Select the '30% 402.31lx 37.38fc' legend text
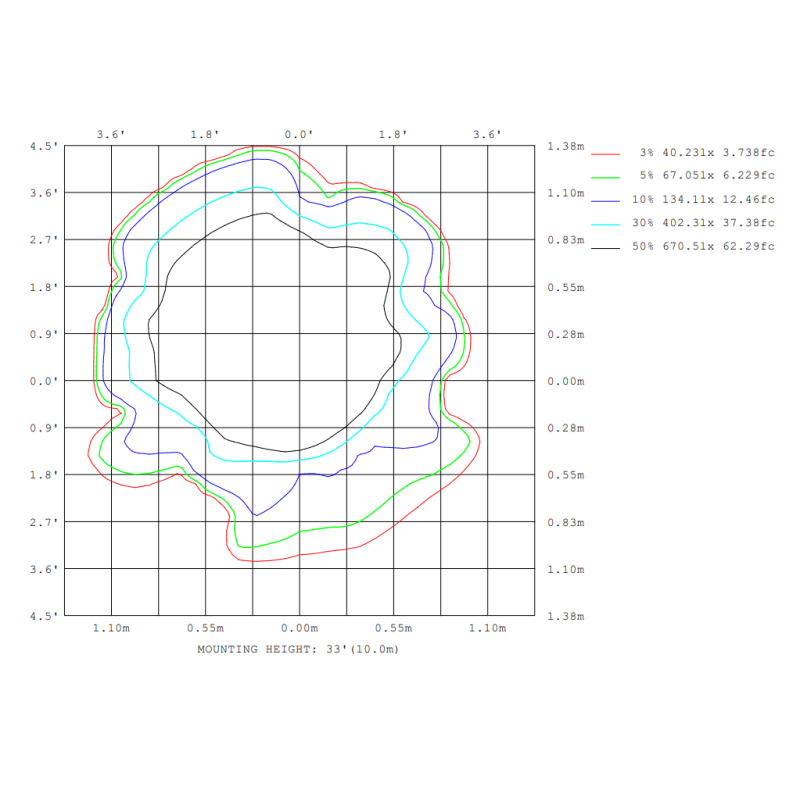This screenshot has height=800, width=800. pos(703,222)
